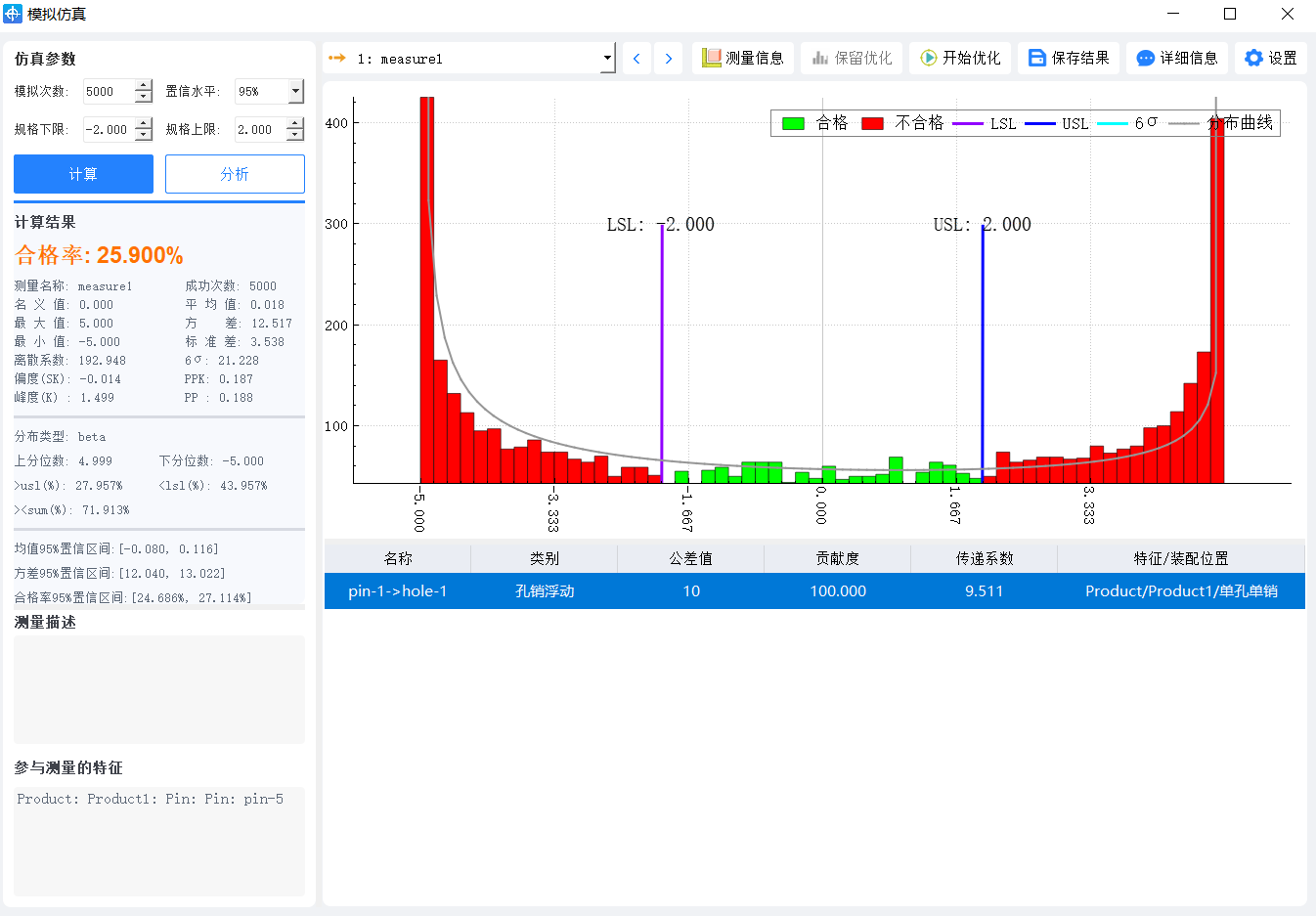Increase 规格上限 with the up stepper
1316x916 pixels.
tap(295, 123)
